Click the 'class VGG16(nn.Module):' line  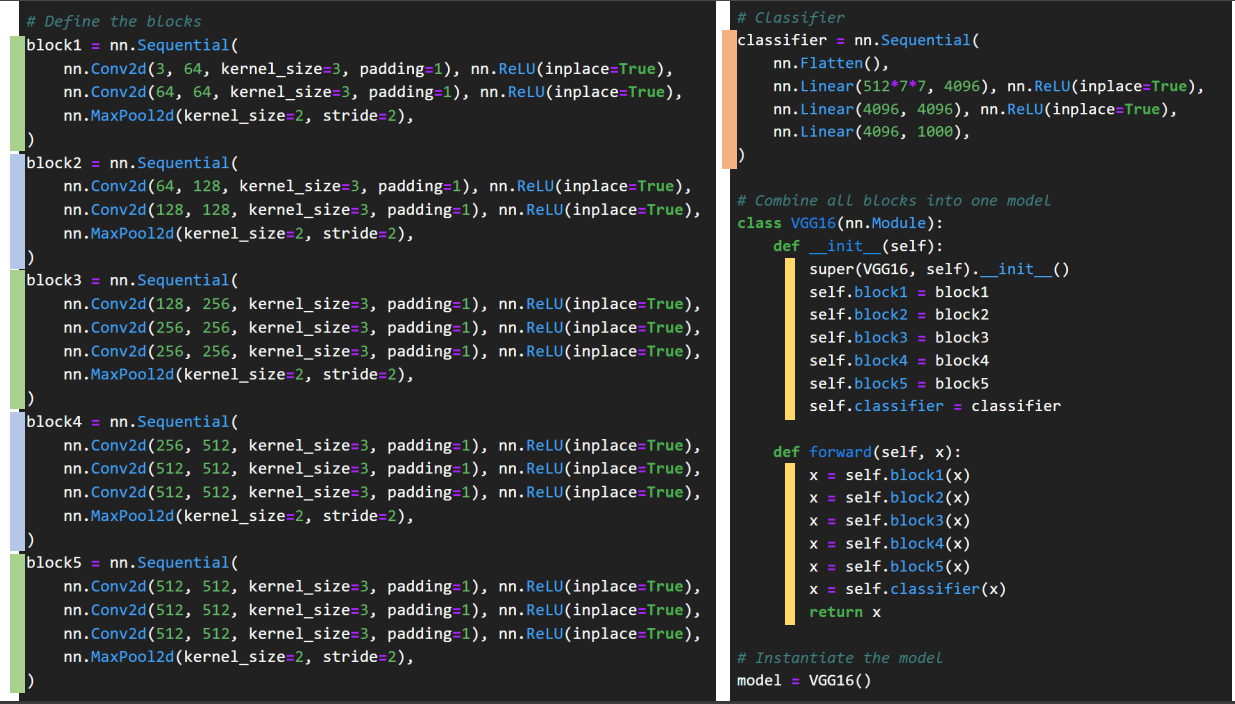840,223
